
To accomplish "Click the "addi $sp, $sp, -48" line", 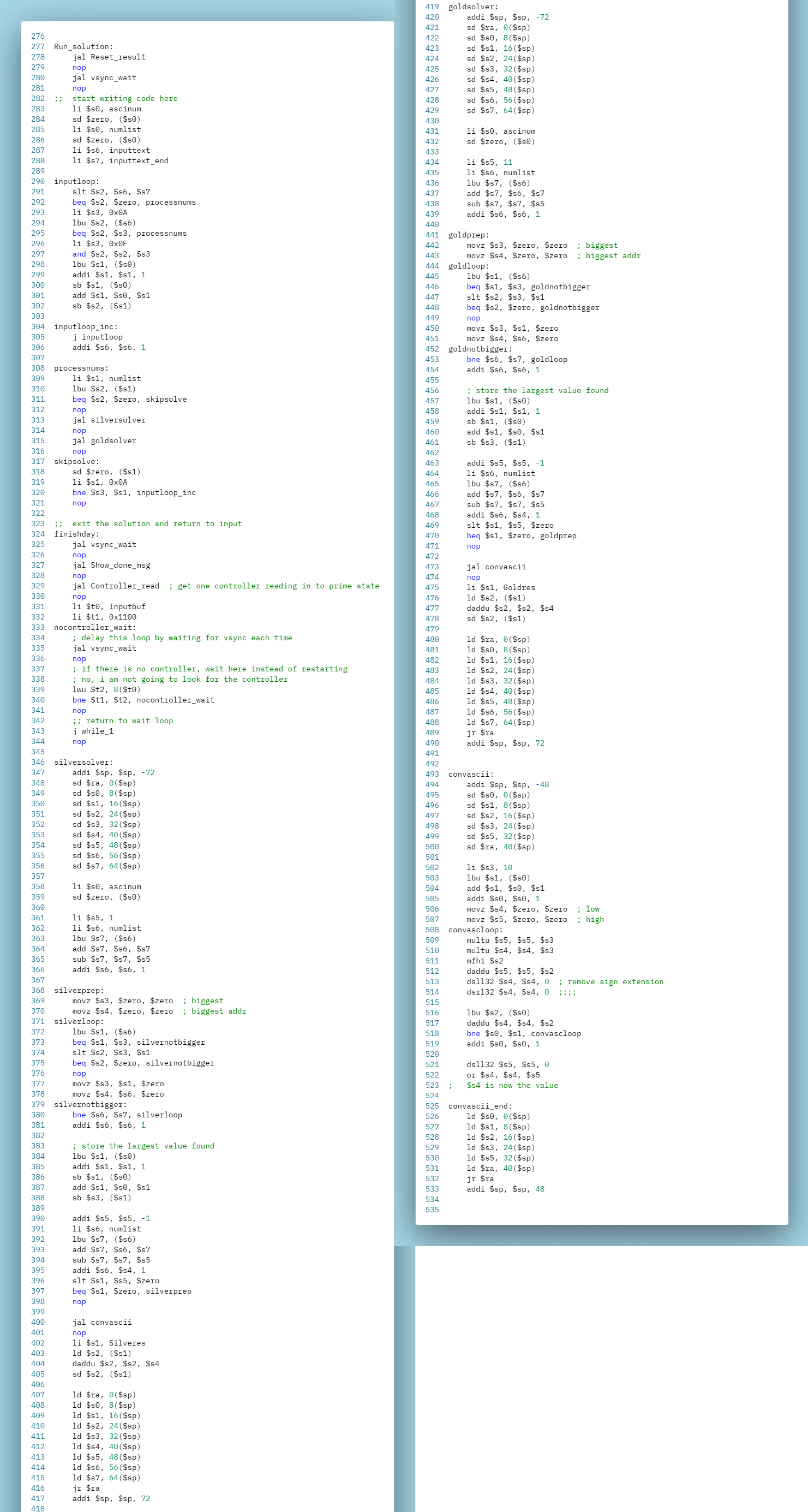I will tap(508, 785).
